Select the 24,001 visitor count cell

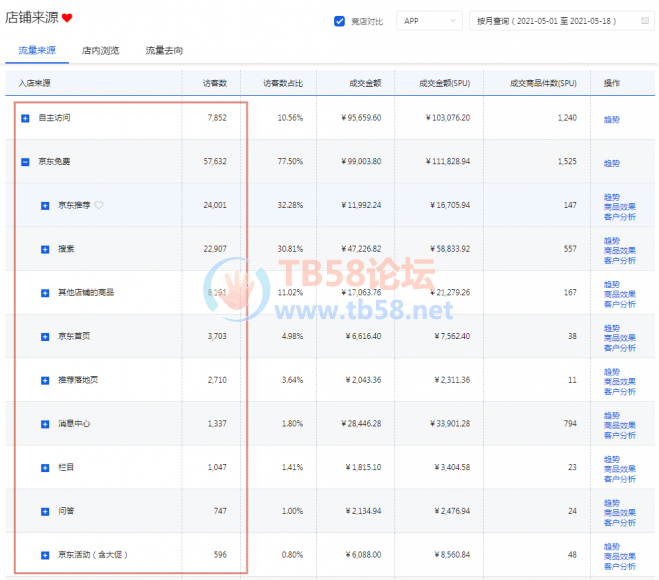tap(215, 205)
